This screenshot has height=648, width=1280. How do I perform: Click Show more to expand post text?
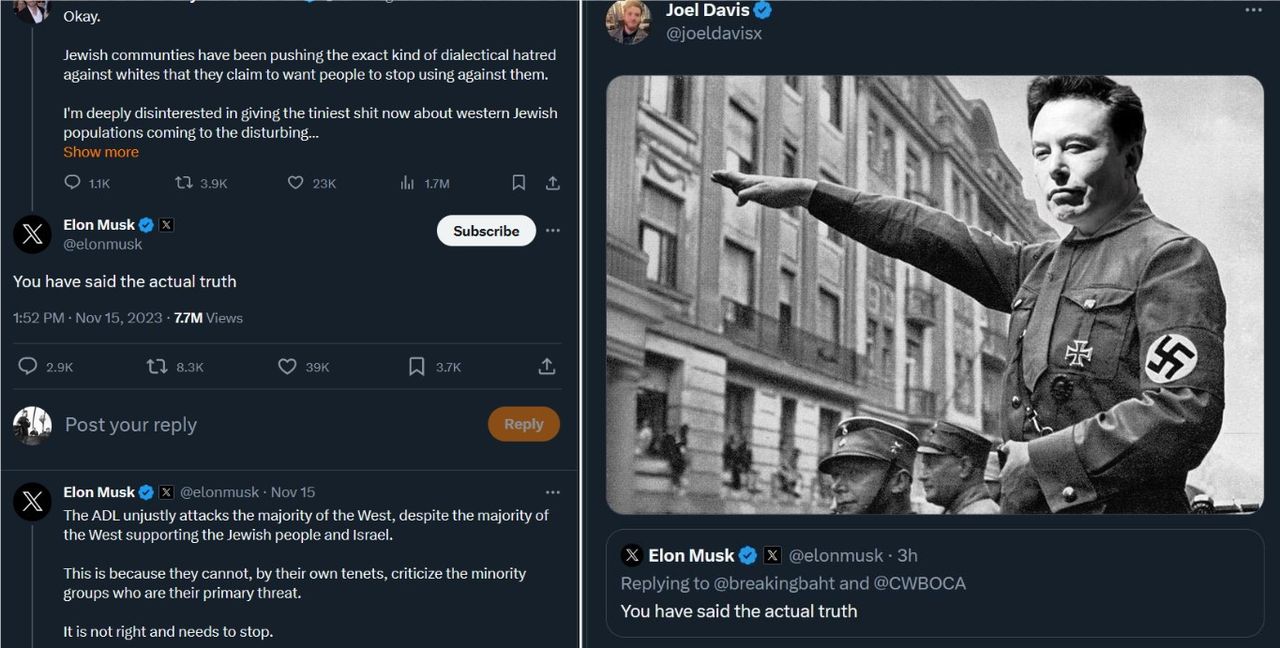pyautogui.click(x=101, y=152)
